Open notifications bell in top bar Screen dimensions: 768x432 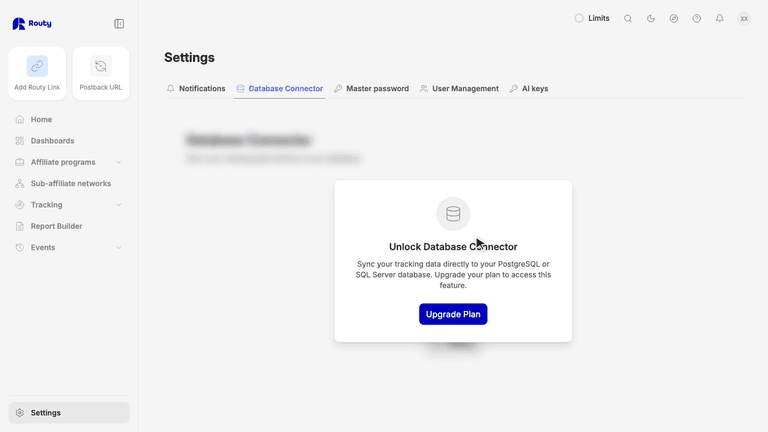pyautogui.click(x=720, y=19)
